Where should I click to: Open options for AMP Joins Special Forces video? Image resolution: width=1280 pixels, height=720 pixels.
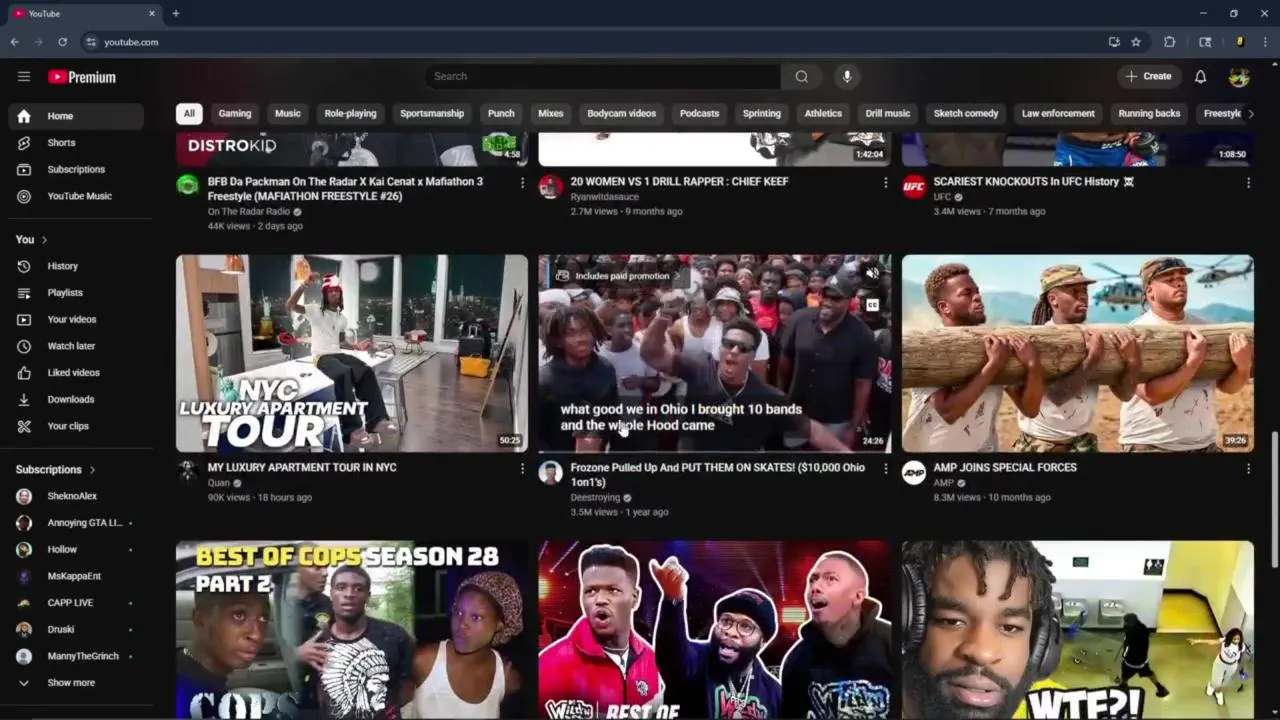pos(1248,468)
